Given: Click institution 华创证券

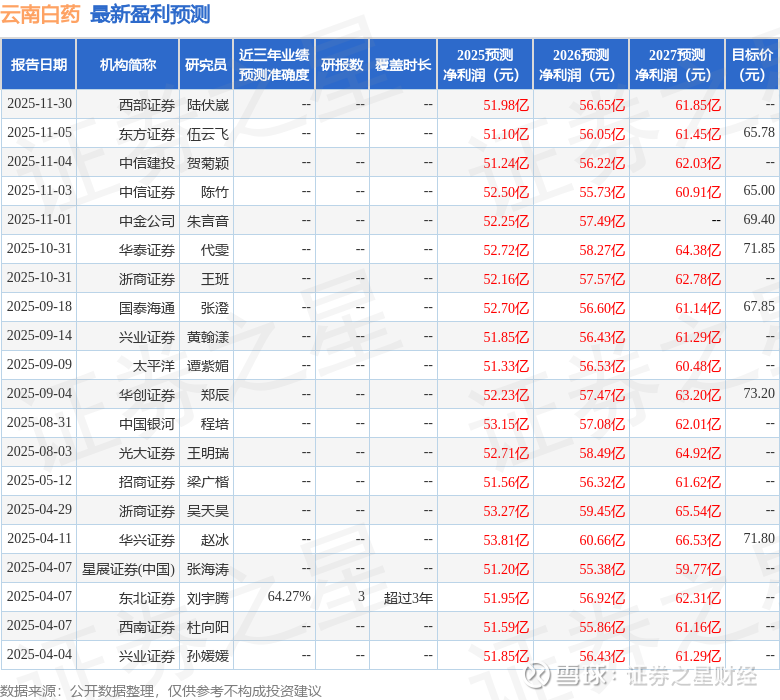Looking at the screenshot, I should (x=147, y=395).
